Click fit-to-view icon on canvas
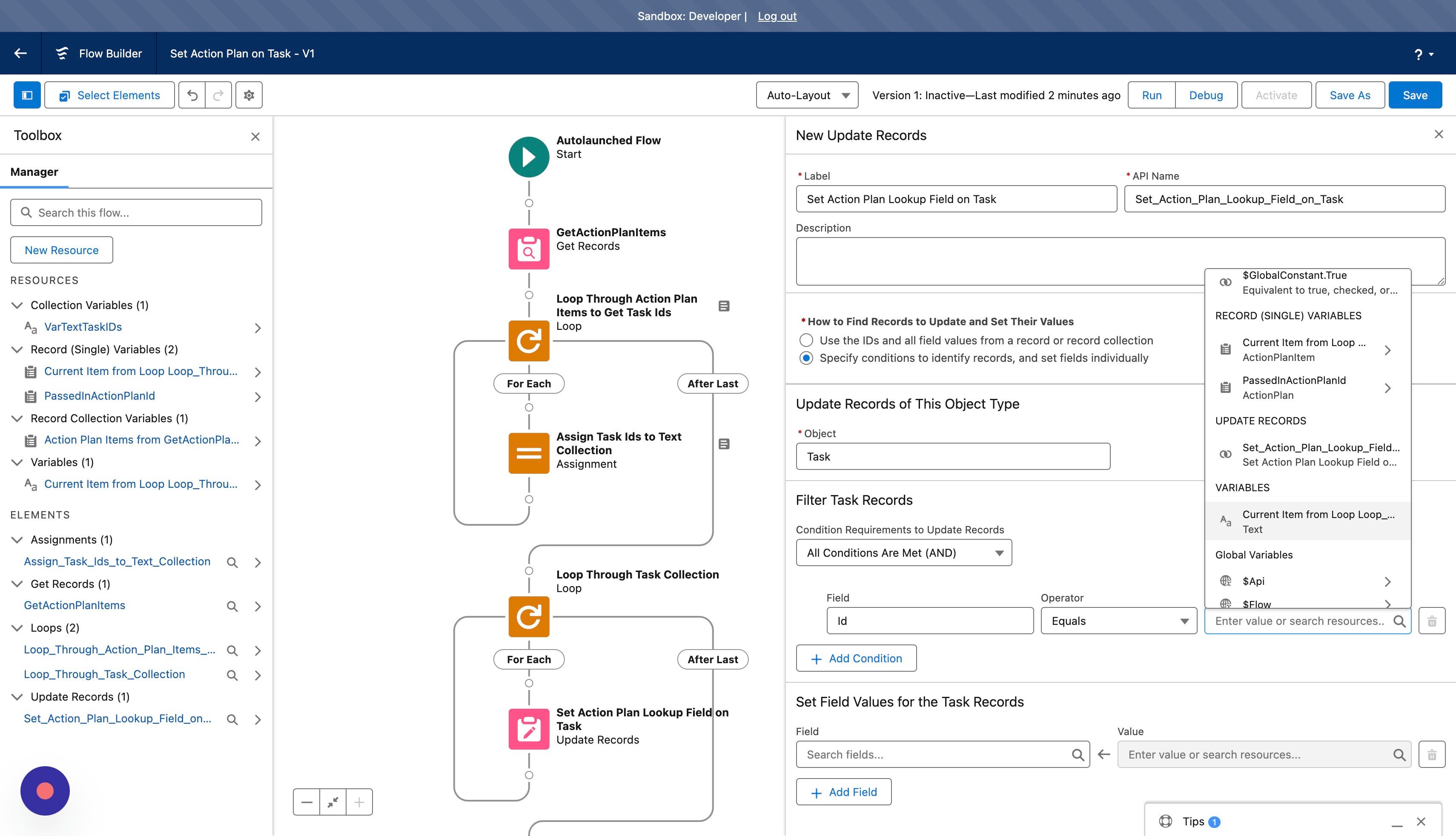This screenshot has height=836, width=1456. pyautogui.click(x=333, y=802)
